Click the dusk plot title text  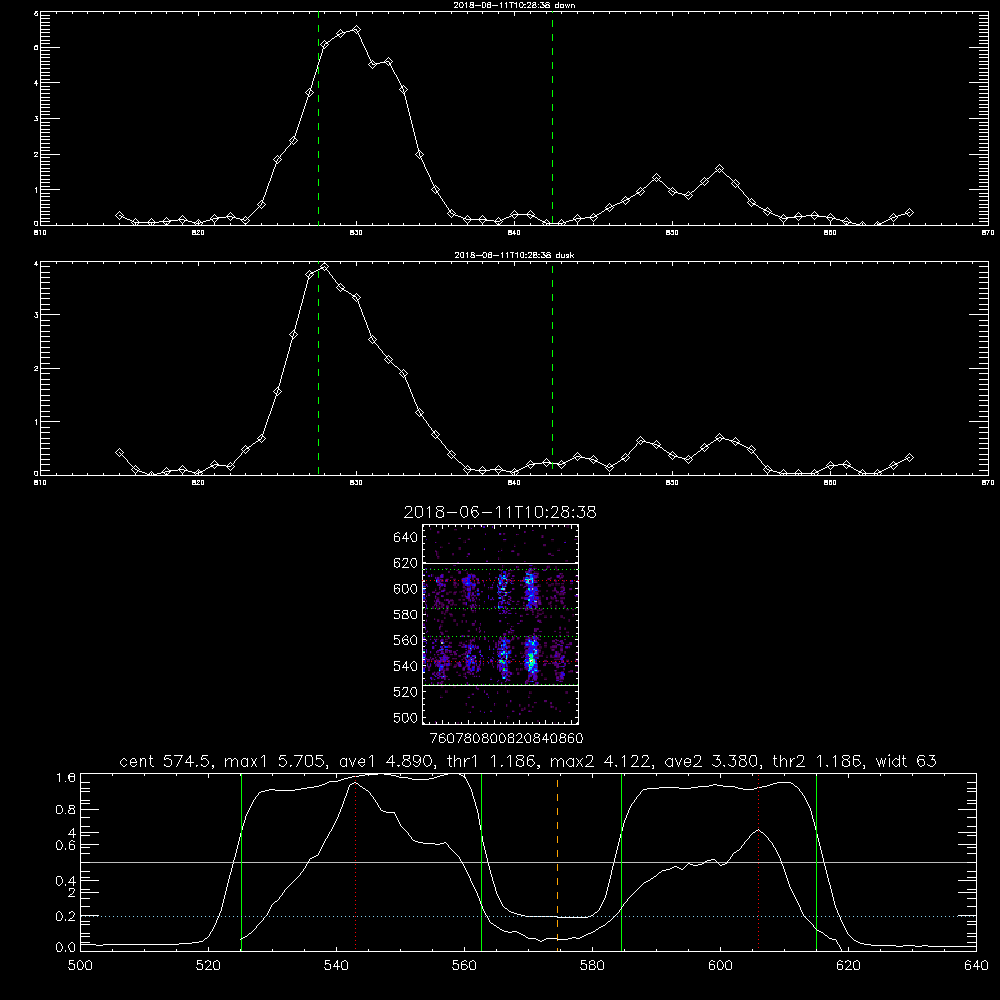pos(514,255)
